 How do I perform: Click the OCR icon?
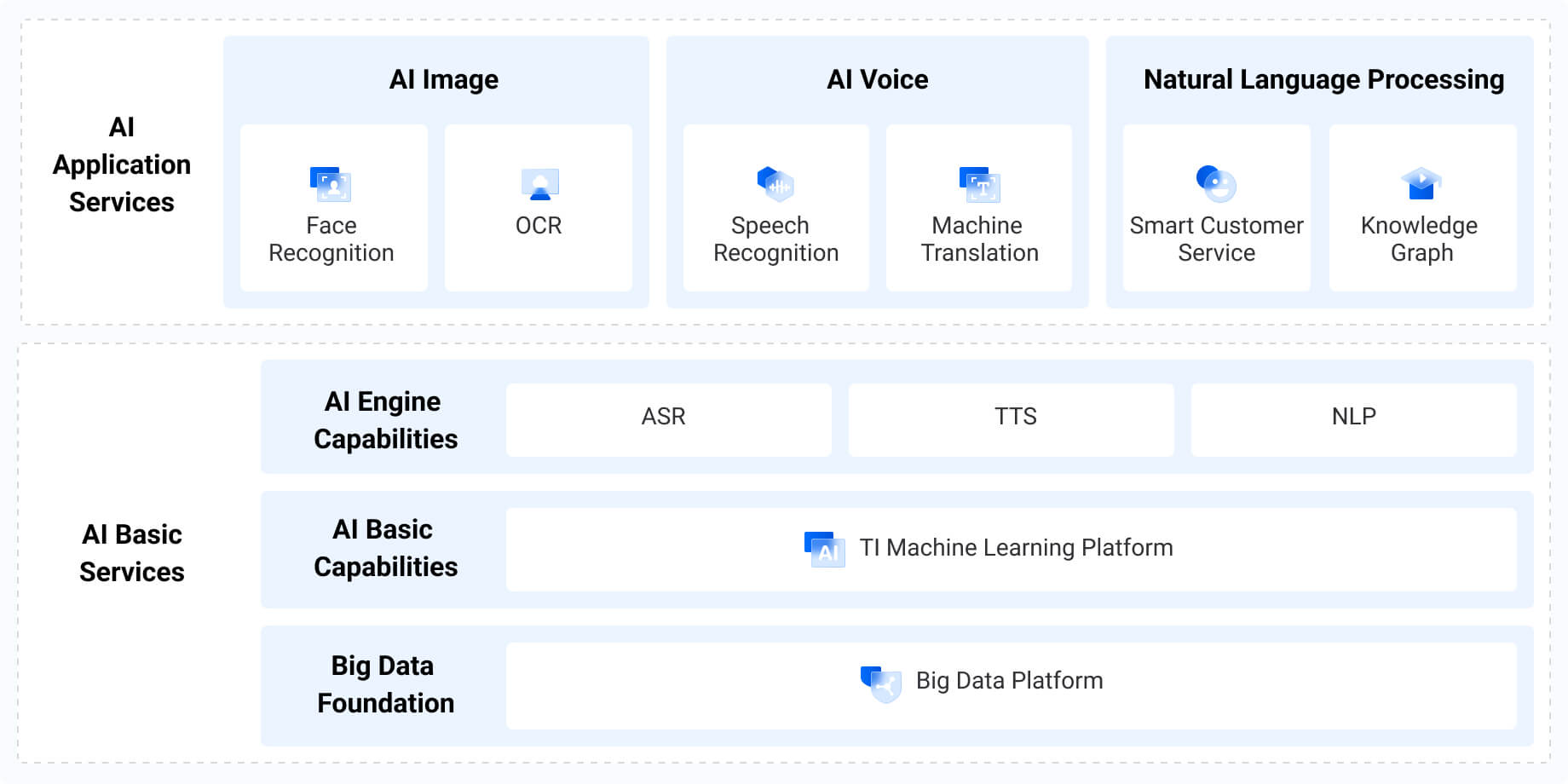(539, 184)
